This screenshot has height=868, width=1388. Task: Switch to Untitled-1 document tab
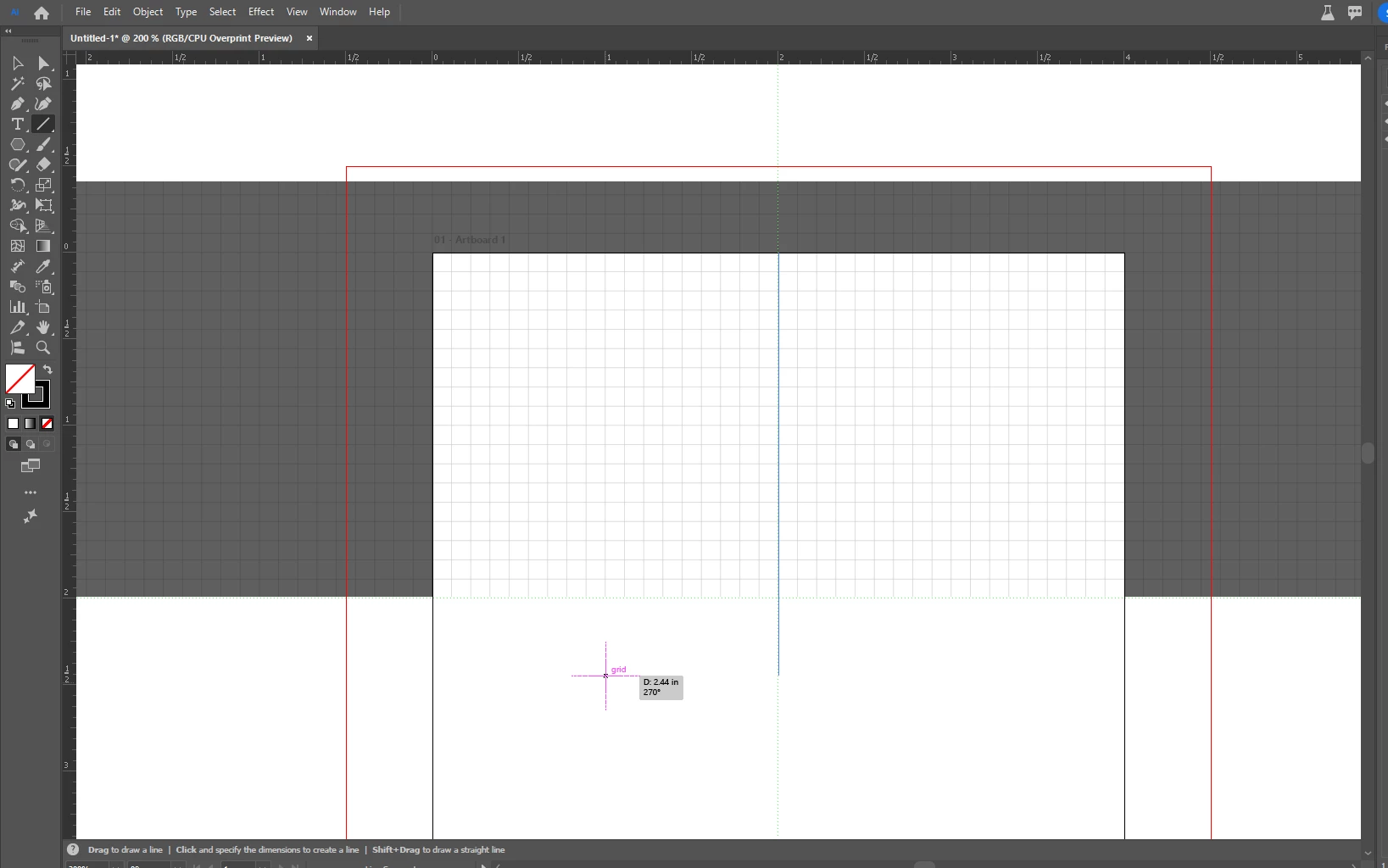181,38
